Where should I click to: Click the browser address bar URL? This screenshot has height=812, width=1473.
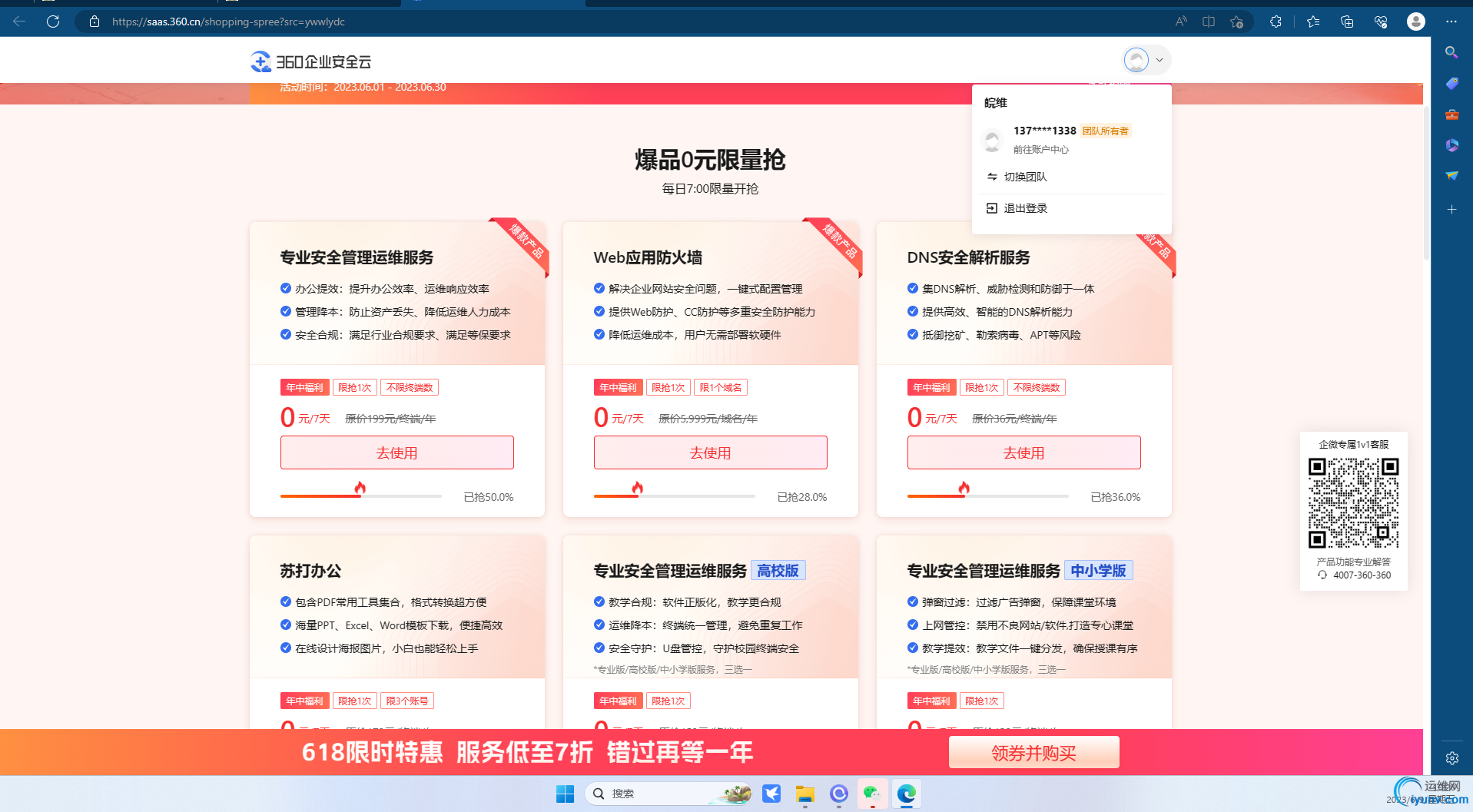pyautogui.click(x=228, y=22)
